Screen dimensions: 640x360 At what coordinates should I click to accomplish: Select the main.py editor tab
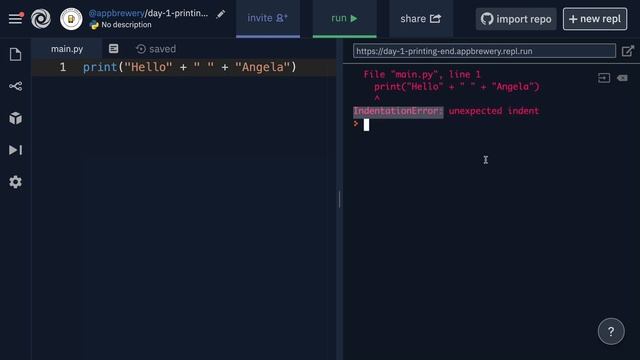click(67, 49)
